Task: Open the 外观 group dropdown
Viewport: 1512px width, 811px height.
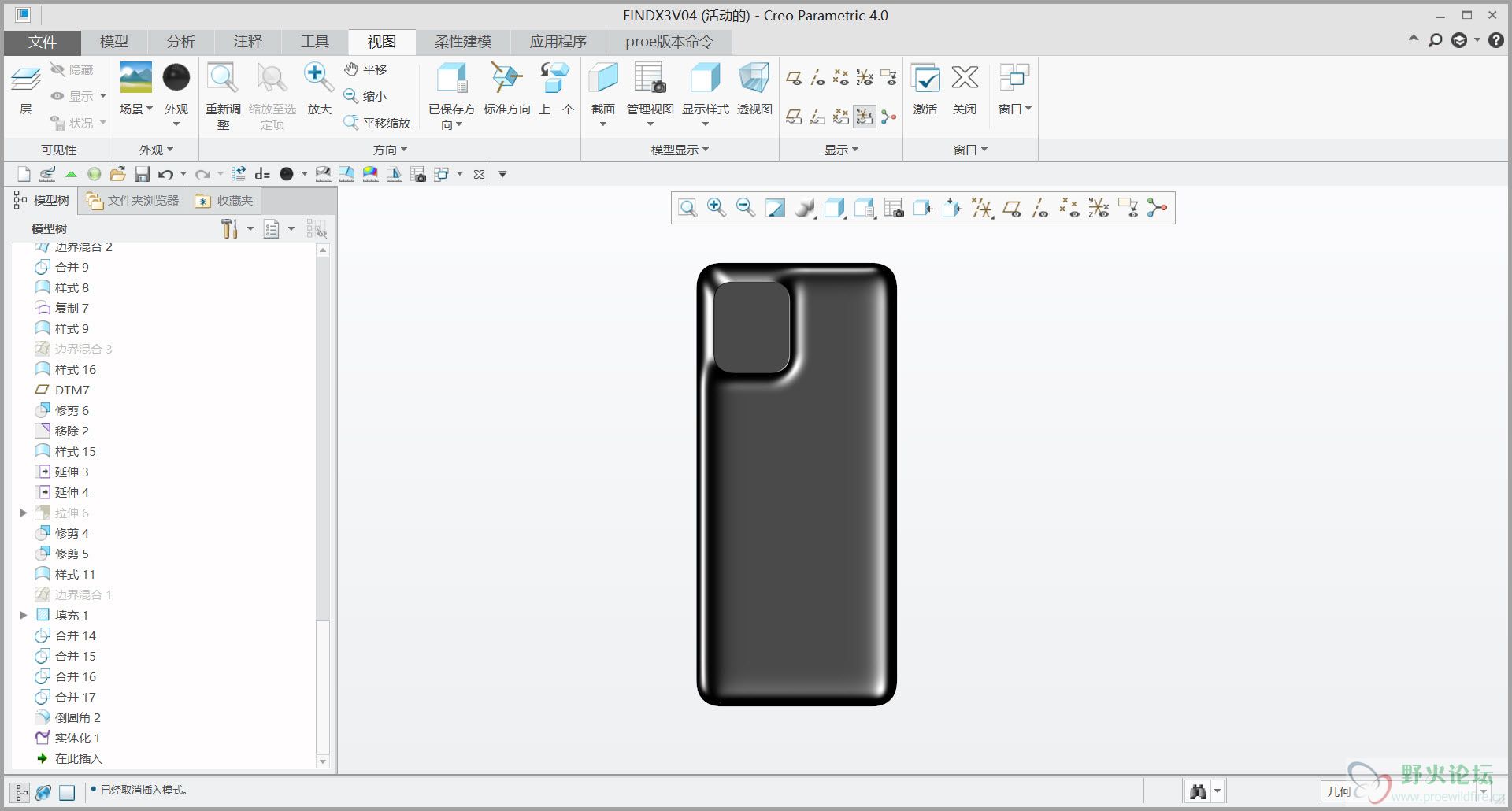Action: [x=156, y=150]
